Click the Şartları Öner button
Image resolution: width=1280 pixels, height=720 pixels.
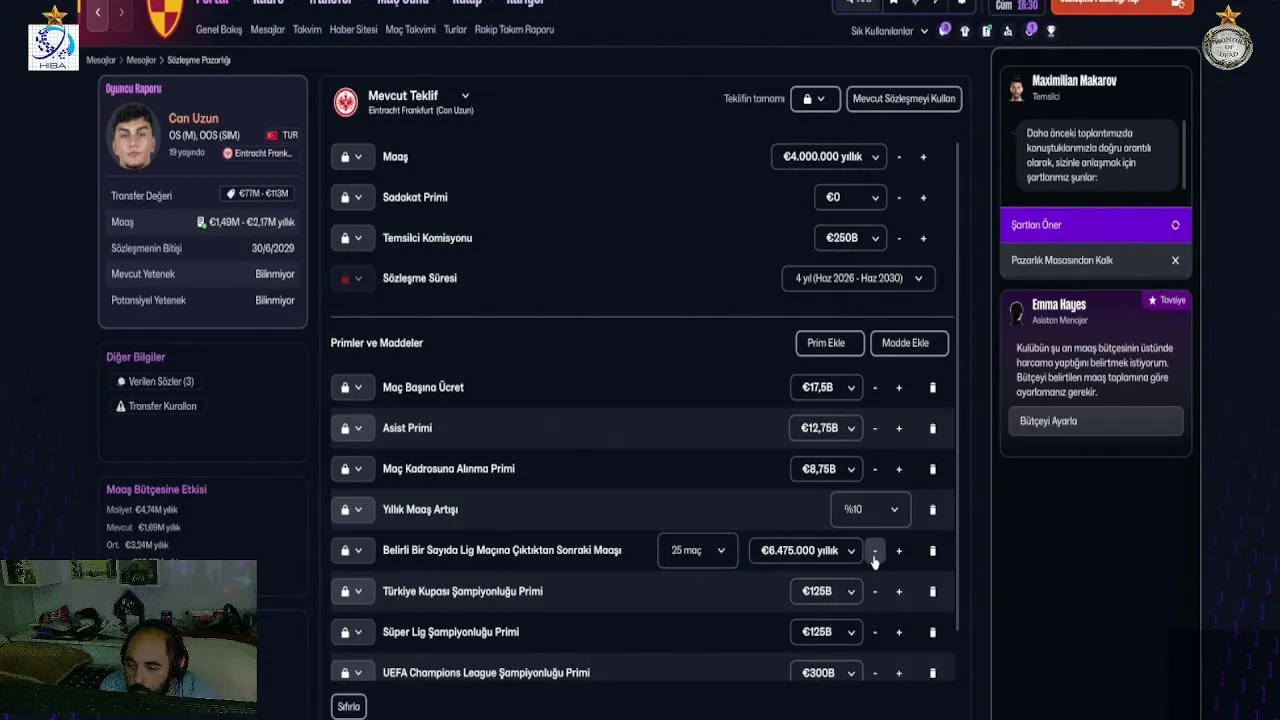click(x=1095, y=225)
